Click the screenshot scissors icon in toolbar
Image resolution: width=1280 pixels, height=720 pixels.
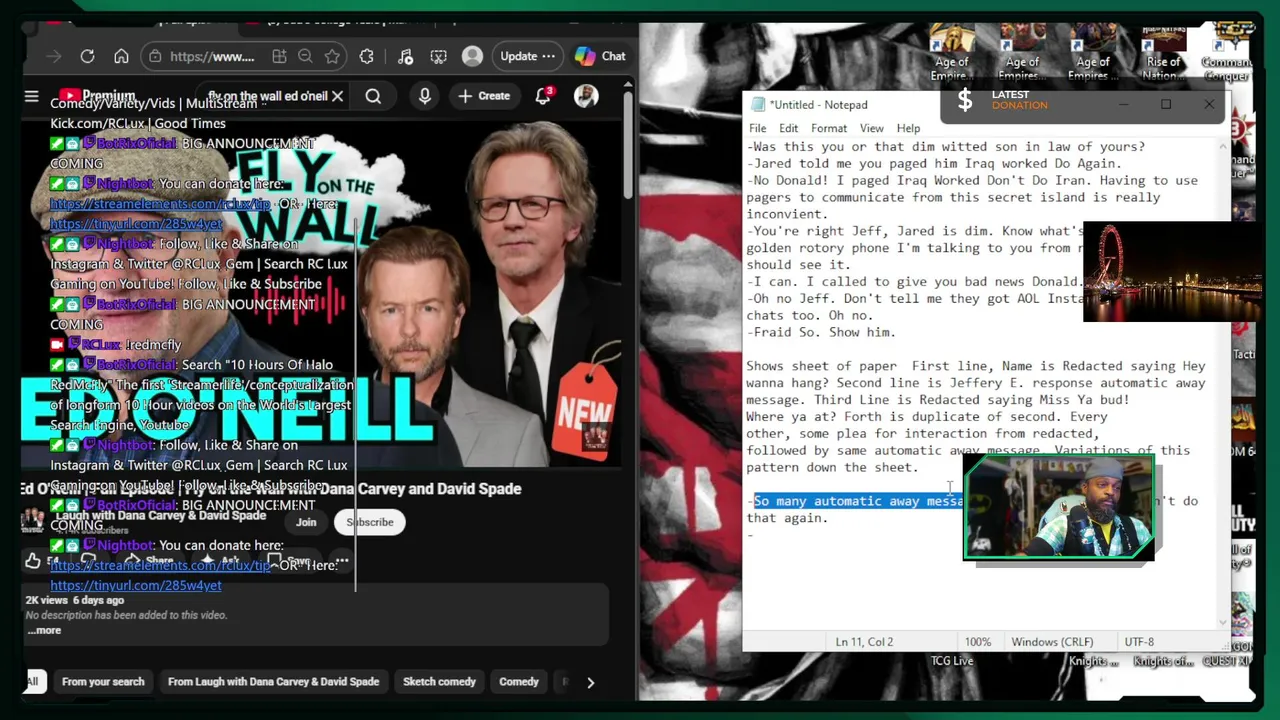click(438, 57)
